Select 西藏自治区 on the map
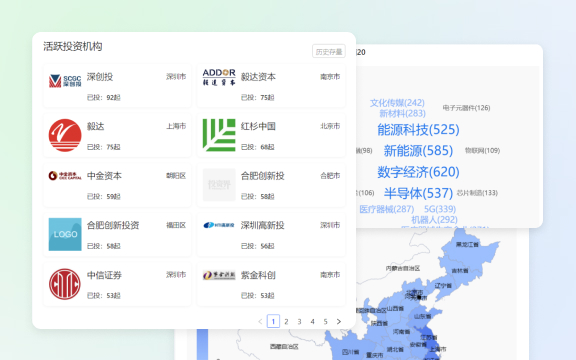 click(284, 346)
